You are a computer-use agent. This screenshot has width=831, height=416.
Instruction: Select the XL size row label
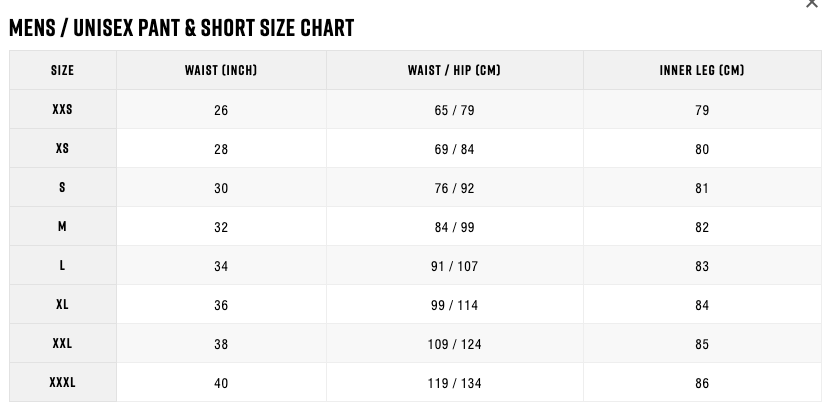(x=63, y=304)
